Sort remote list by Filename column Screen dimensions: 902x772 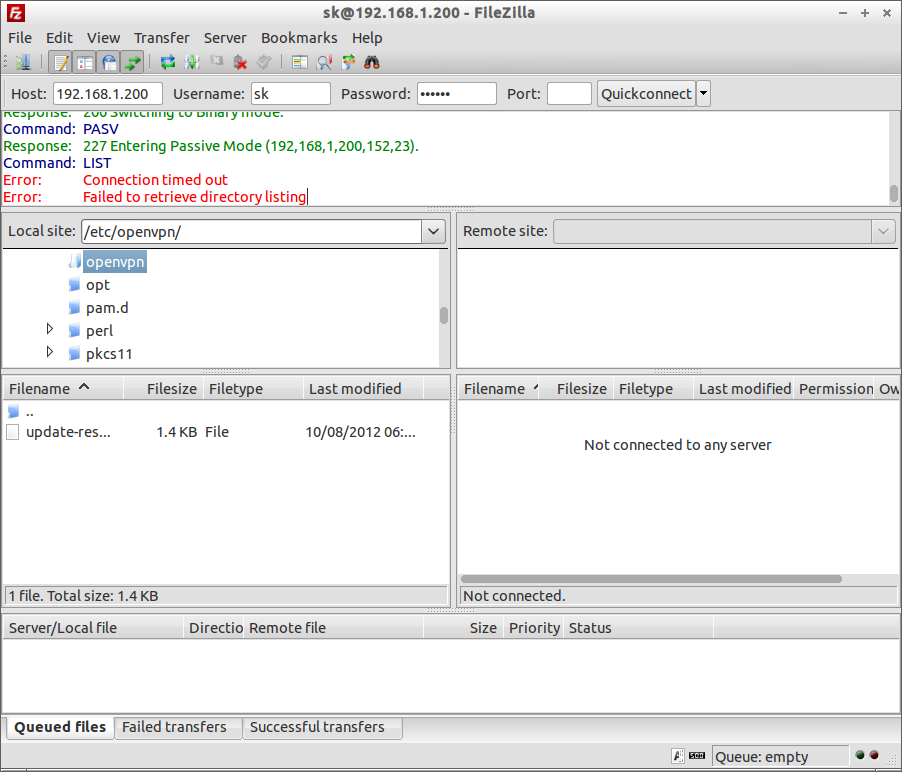[499, 389]
